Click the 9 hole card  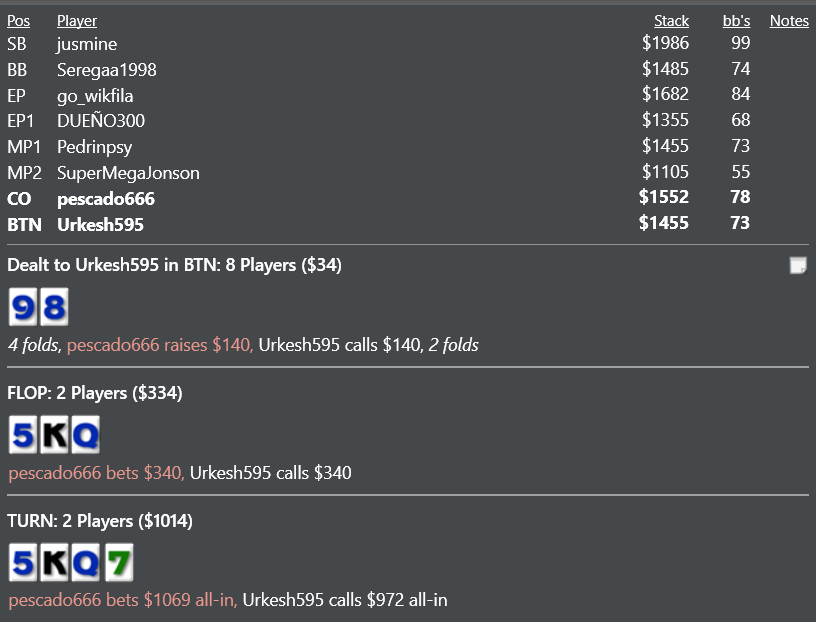[x=23, y=307]
